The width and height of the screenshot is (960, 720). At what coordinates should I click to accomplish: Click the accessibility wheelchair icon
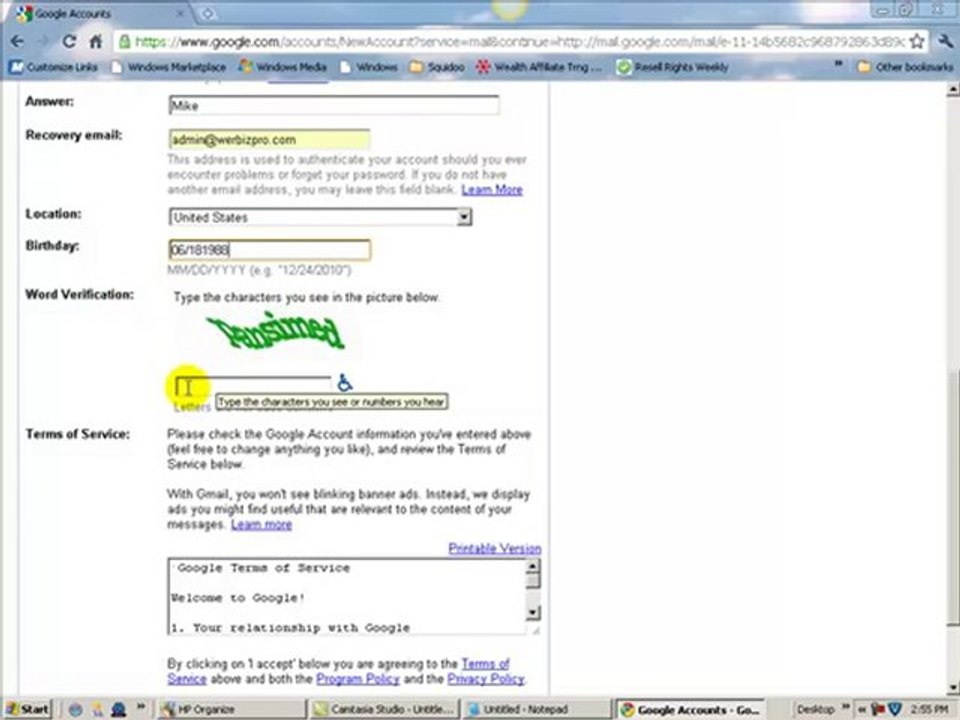345,383
